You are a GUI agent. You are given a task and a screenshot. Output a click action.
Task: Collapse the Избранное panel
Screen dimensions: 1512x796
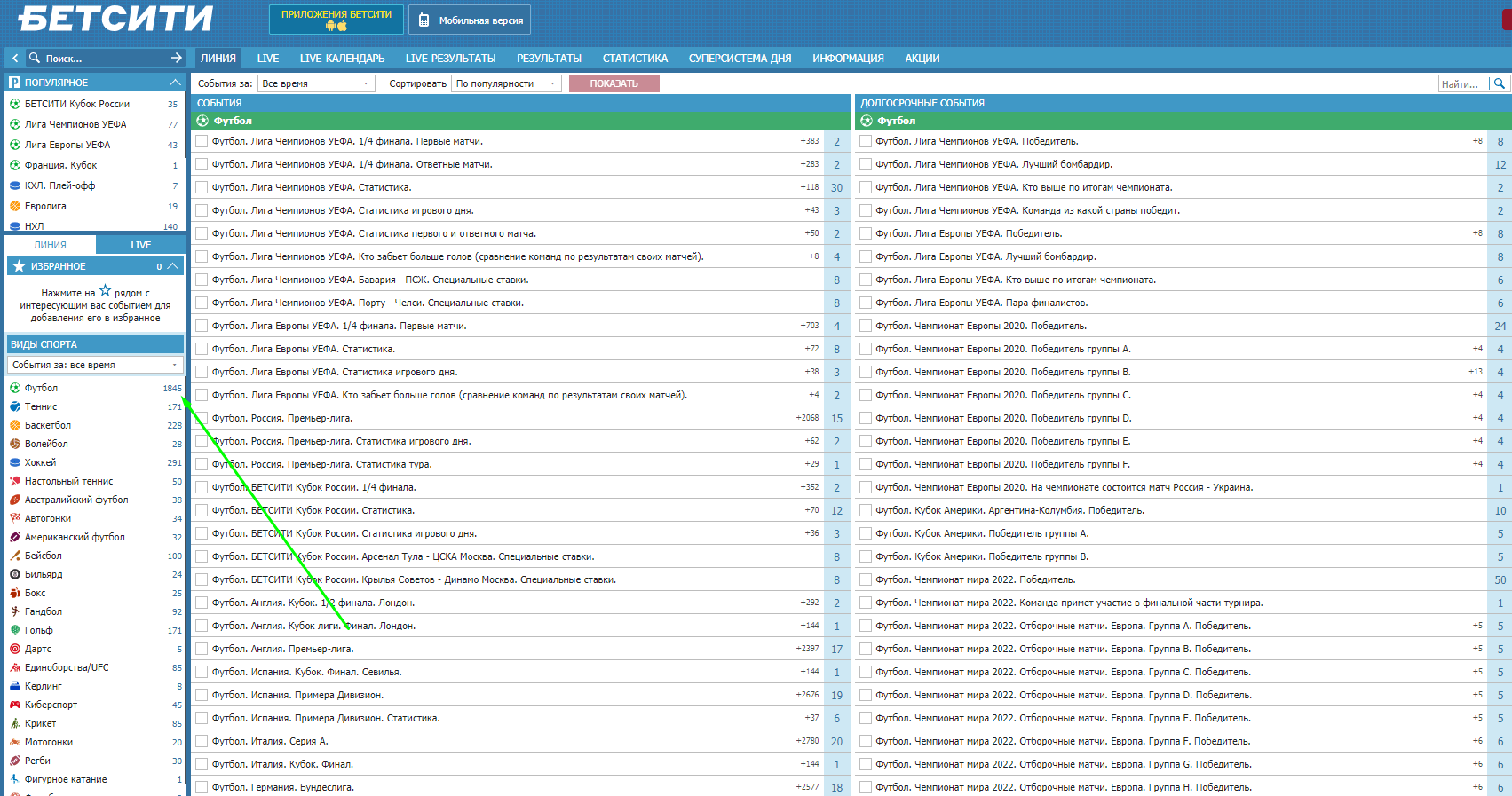(173, 266)
